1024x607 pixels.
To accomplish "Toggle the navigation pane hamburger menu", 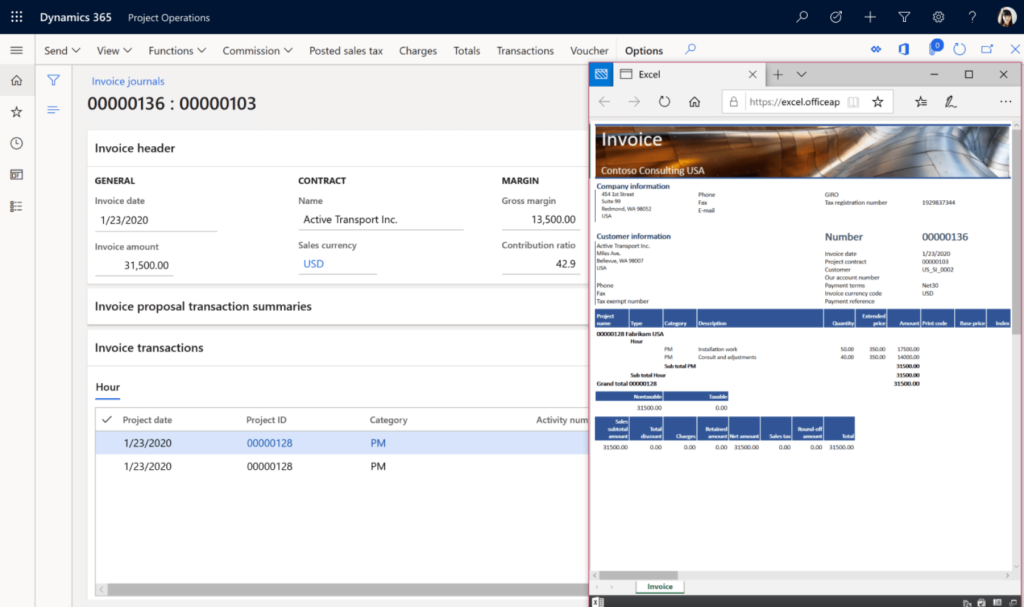I will [x=16, y=48].
